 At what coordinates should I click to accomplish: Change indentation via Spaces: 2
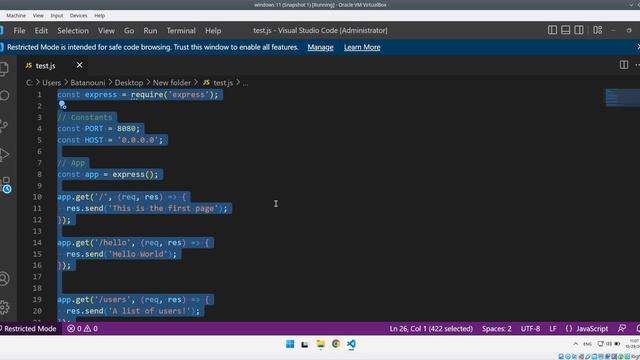point(496,329)
